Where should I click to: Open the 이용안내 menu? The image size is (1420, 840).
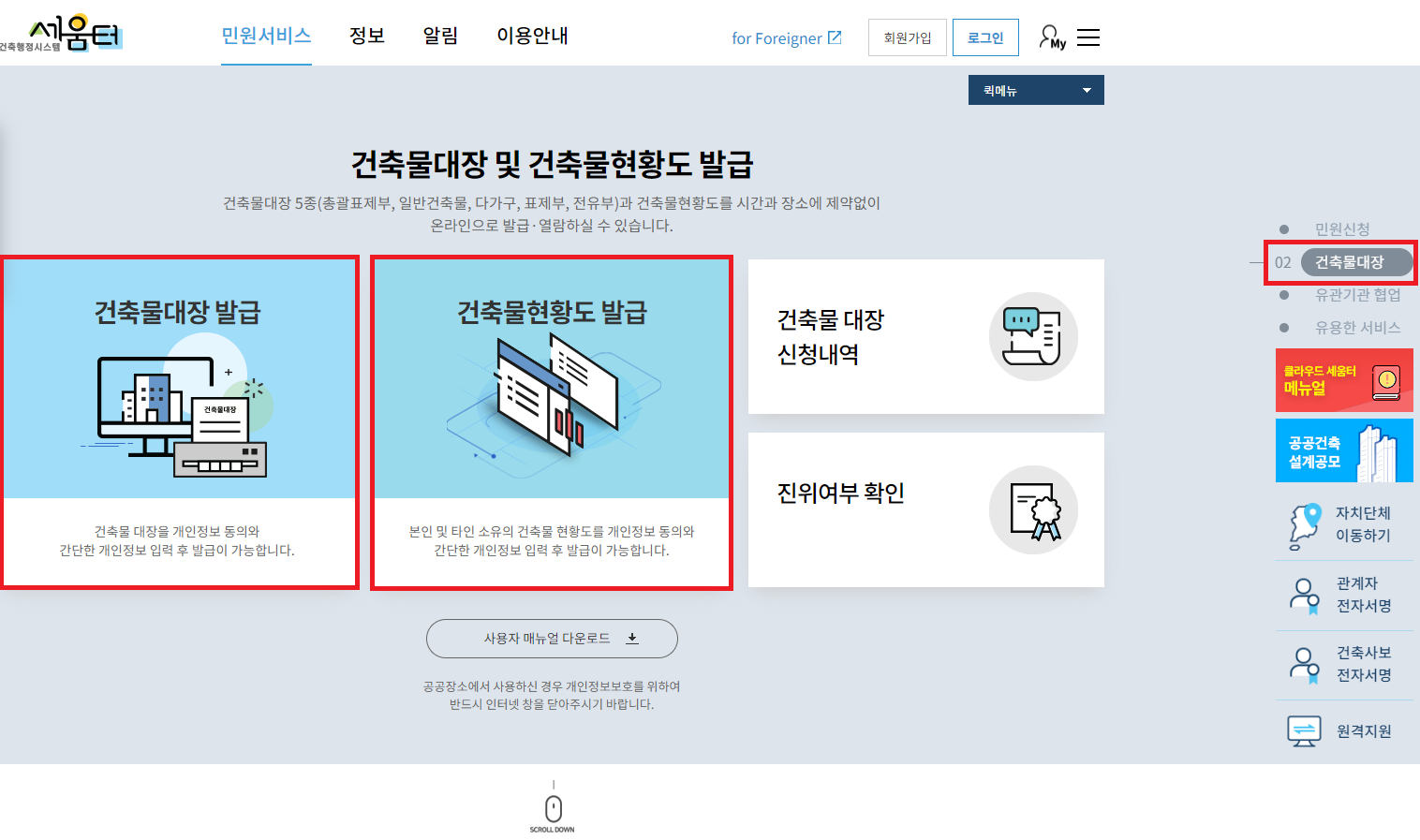531,37
